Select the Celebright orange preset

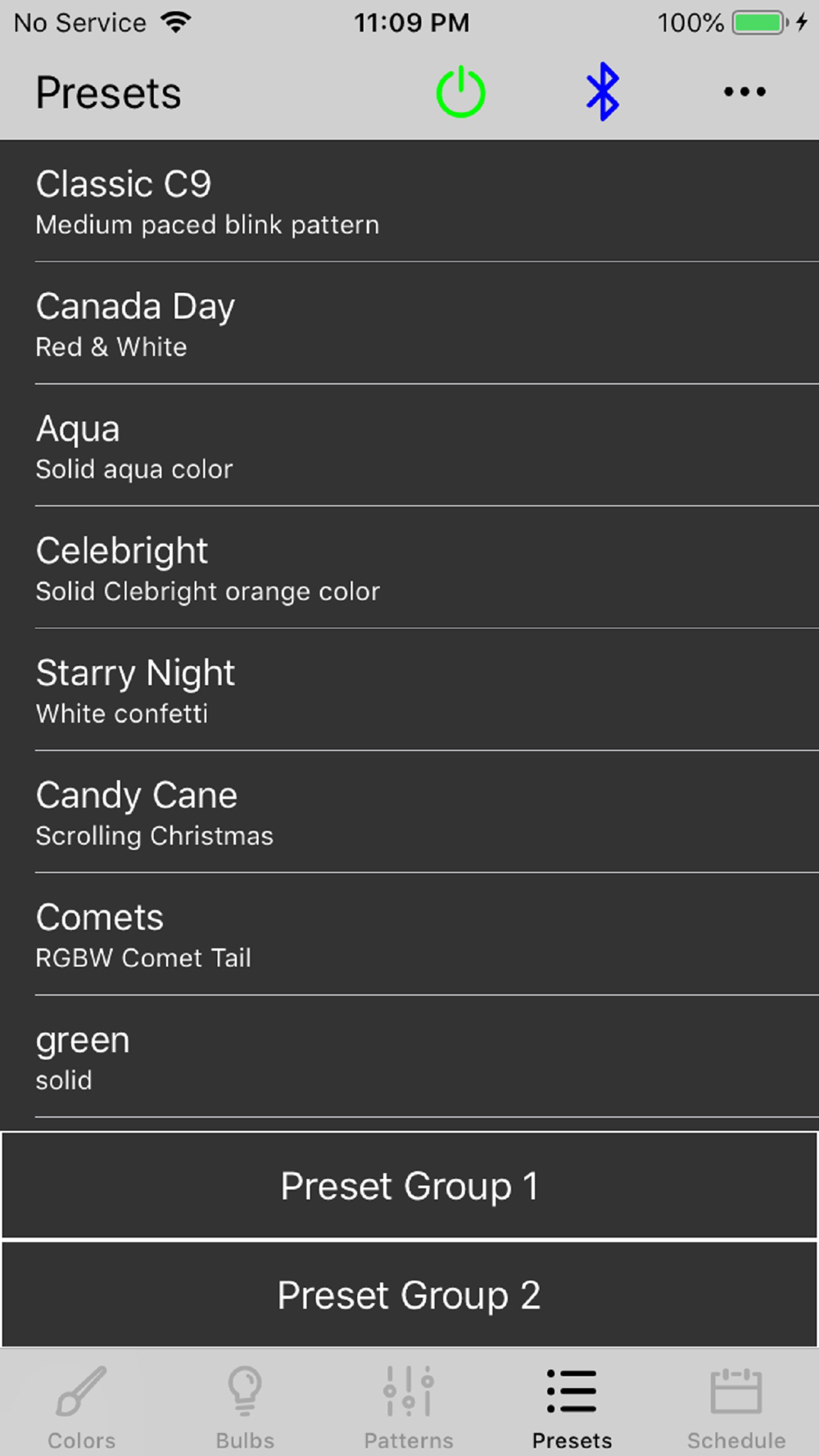[409, 567]
